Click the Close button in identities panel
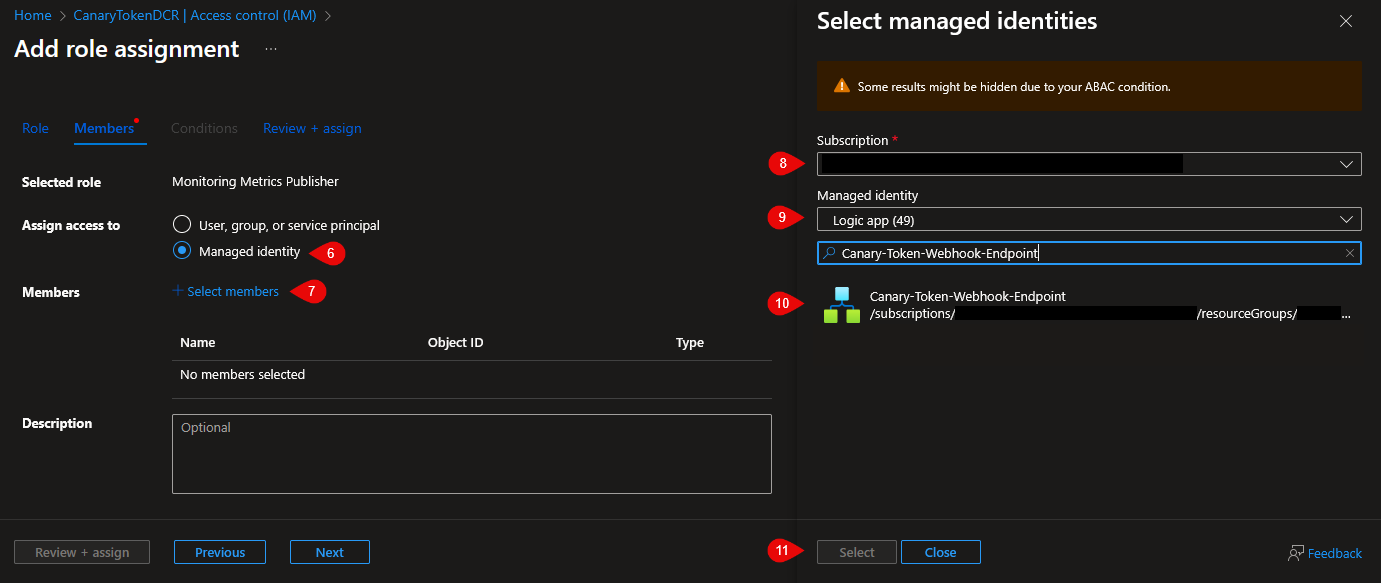The image size is (1381, 583). click(x=941, y=552)
